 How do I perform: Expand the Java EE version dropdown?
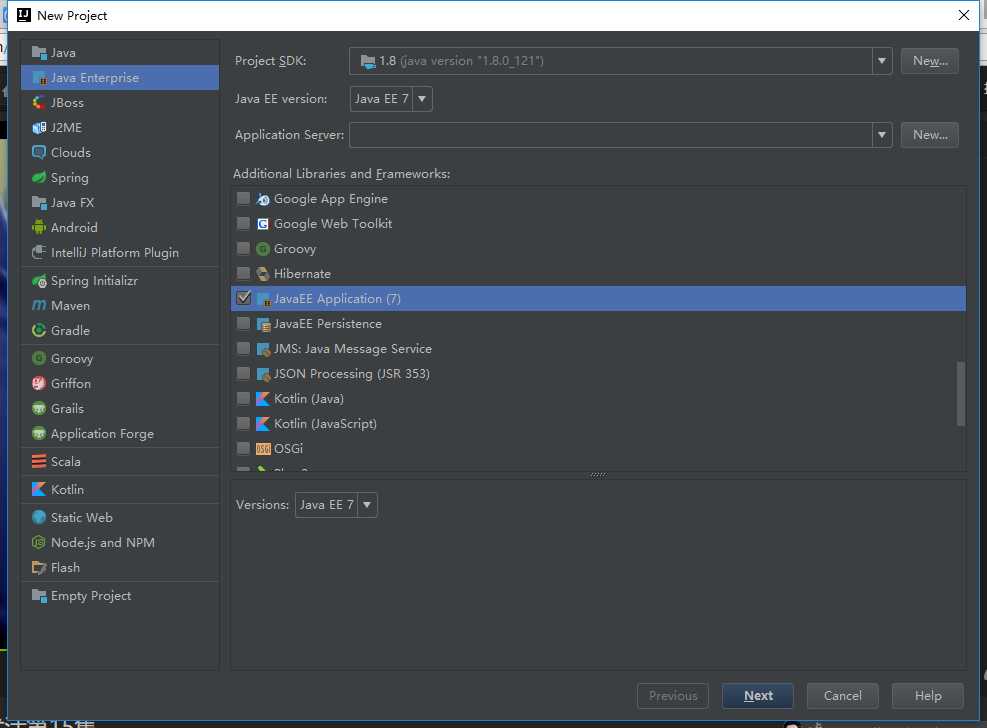[391, 98]
